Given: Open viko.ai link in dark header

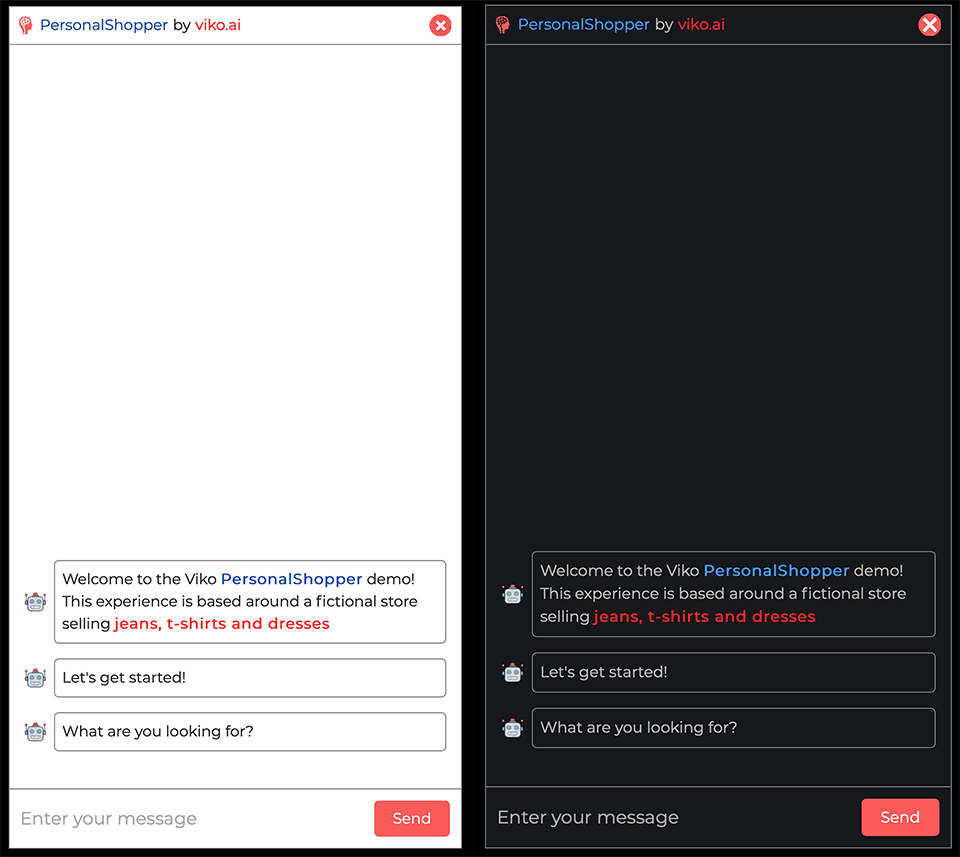Looking at the screenshot, I should pyautogui.click(x=701, y=24).
